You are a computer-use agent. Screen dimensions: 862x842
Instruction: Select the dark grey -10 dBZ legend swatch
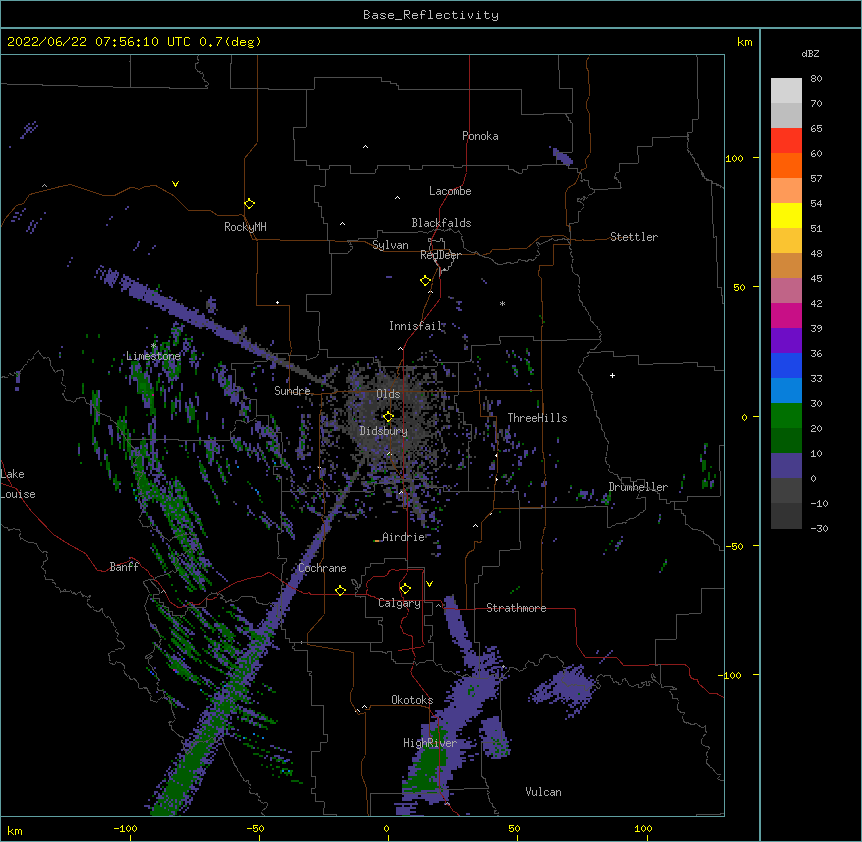786,516
